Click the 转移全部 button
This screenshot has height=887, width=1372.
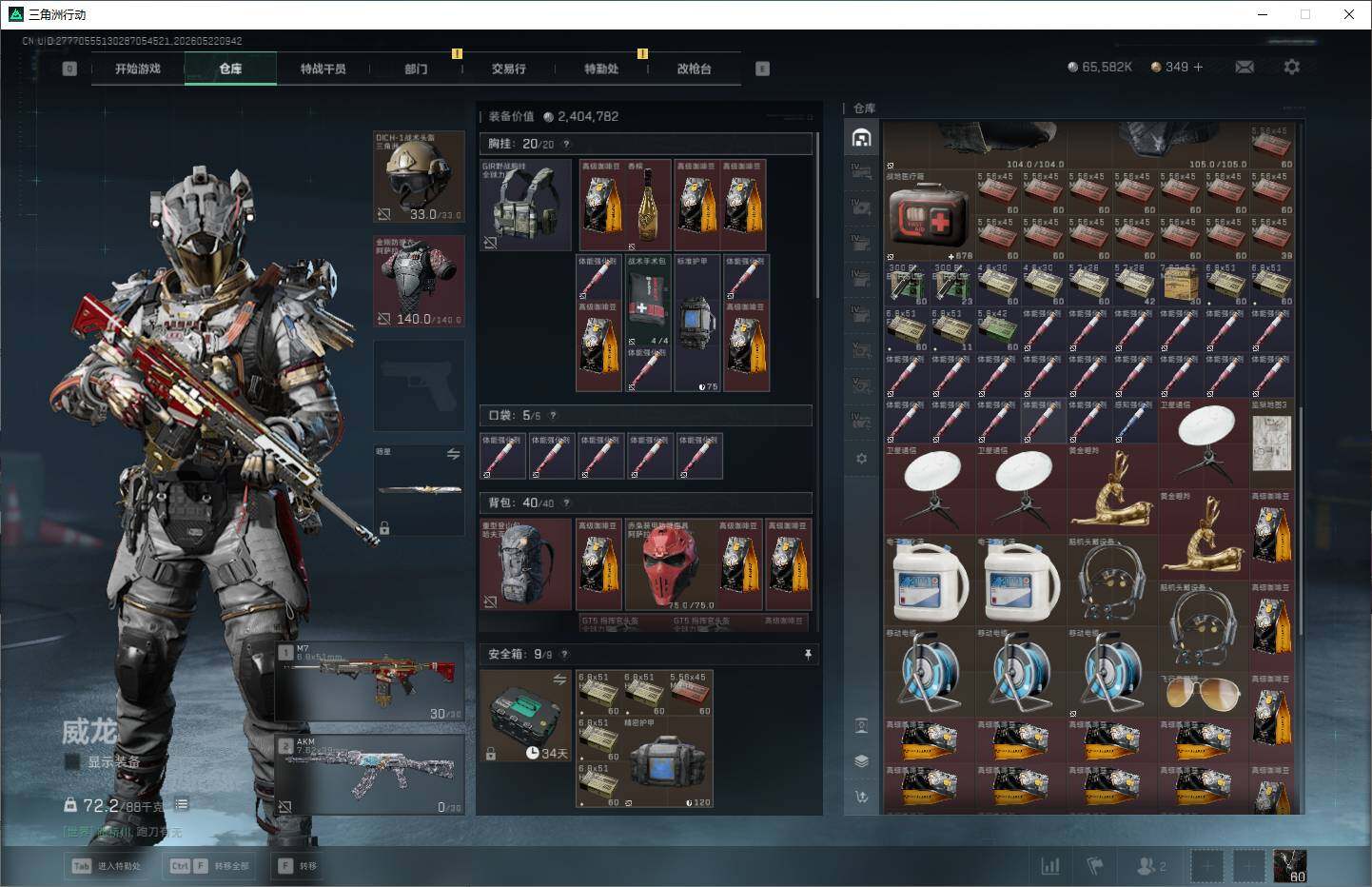[209, 866]
